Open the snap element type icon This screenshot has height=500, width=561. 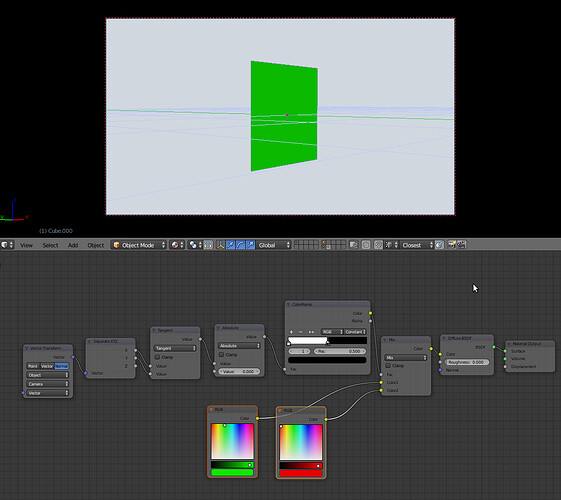[390, 245]
